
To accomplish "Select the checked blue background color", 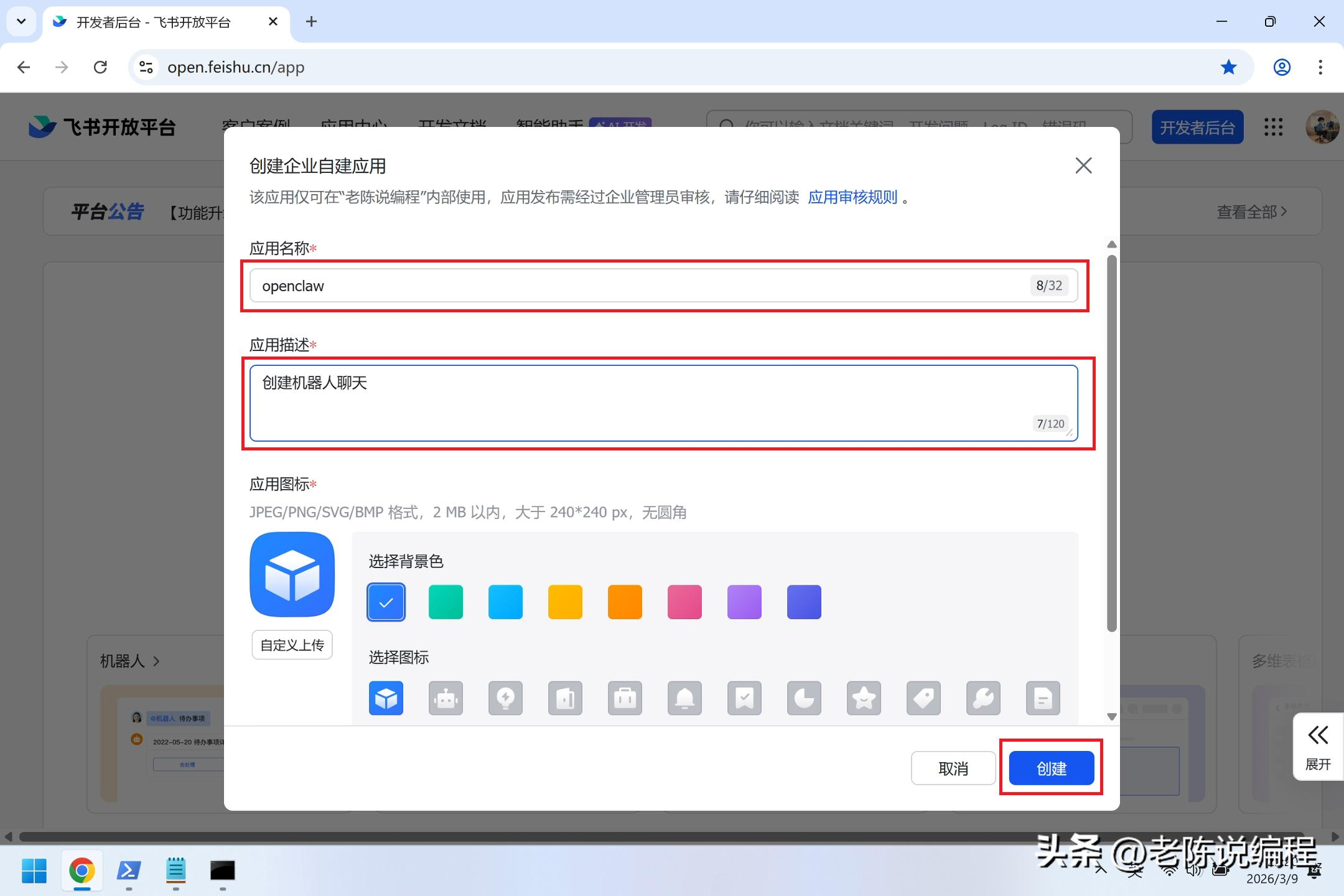I will click(386, 602).
